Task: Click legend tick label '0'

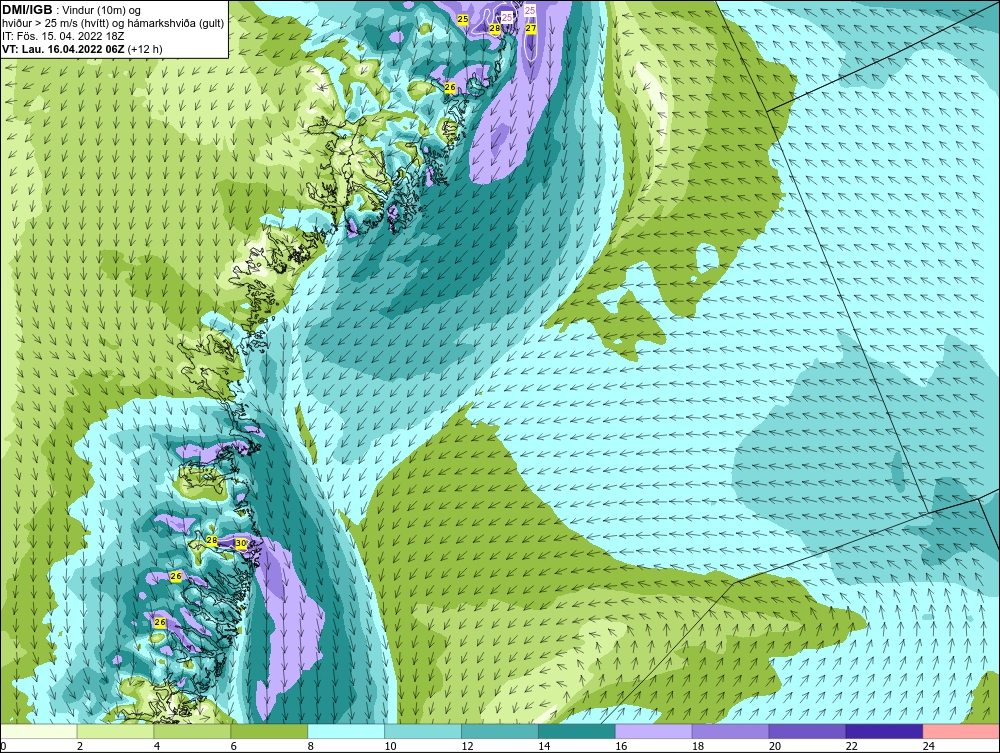Action: coord(3,746)
